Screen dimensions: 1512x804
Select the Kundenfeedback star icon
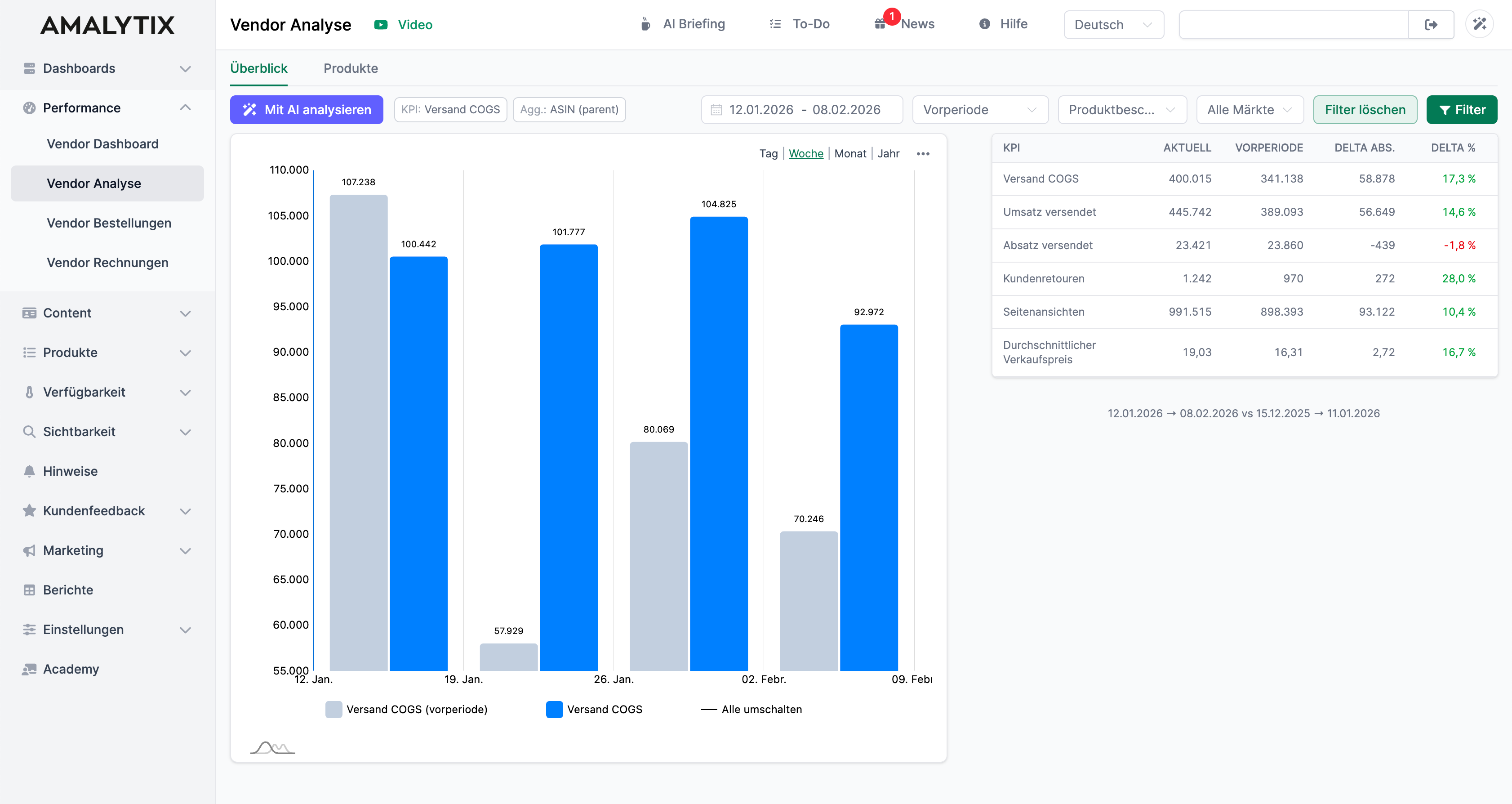pyautogui.click(x=29, y=510)
